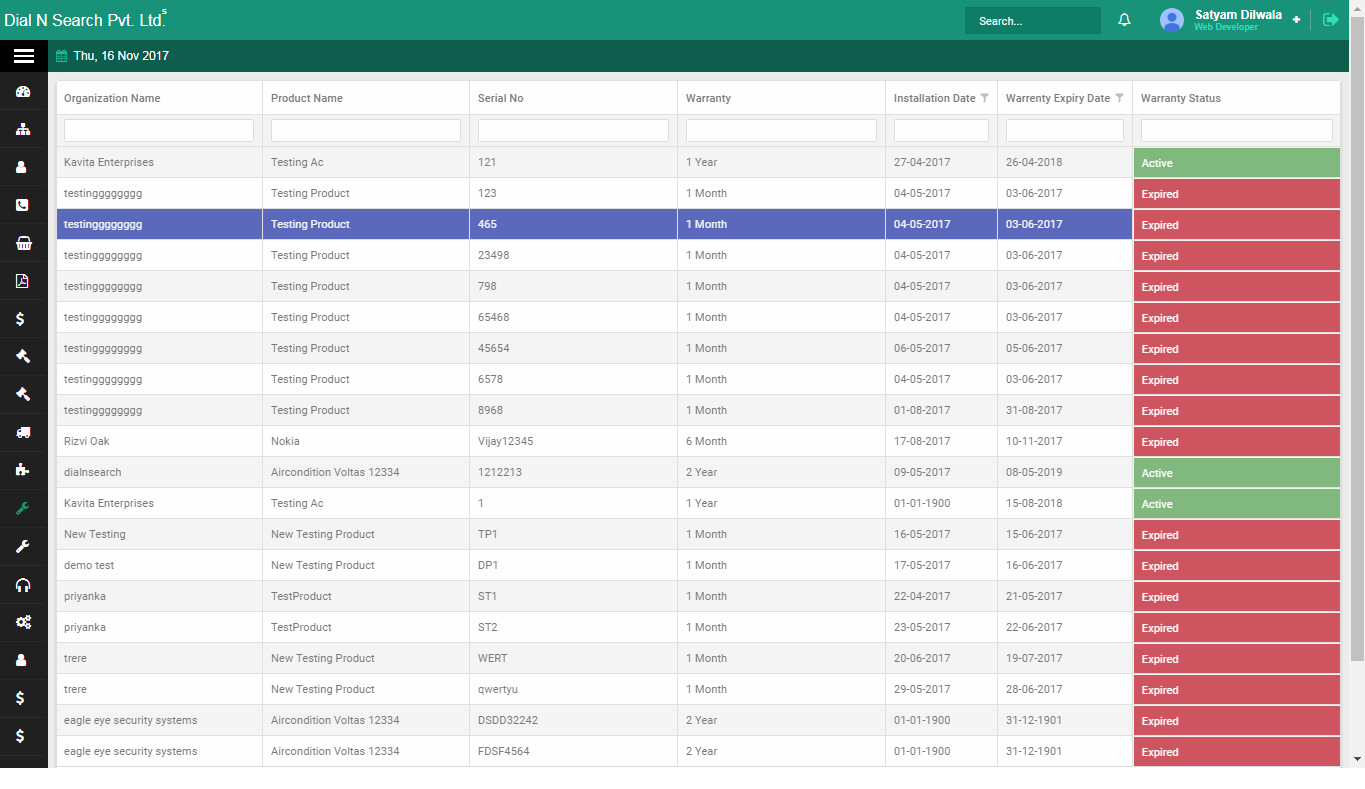
Task: Click the calendar icon beside the date
Action: tap(62, 56)
